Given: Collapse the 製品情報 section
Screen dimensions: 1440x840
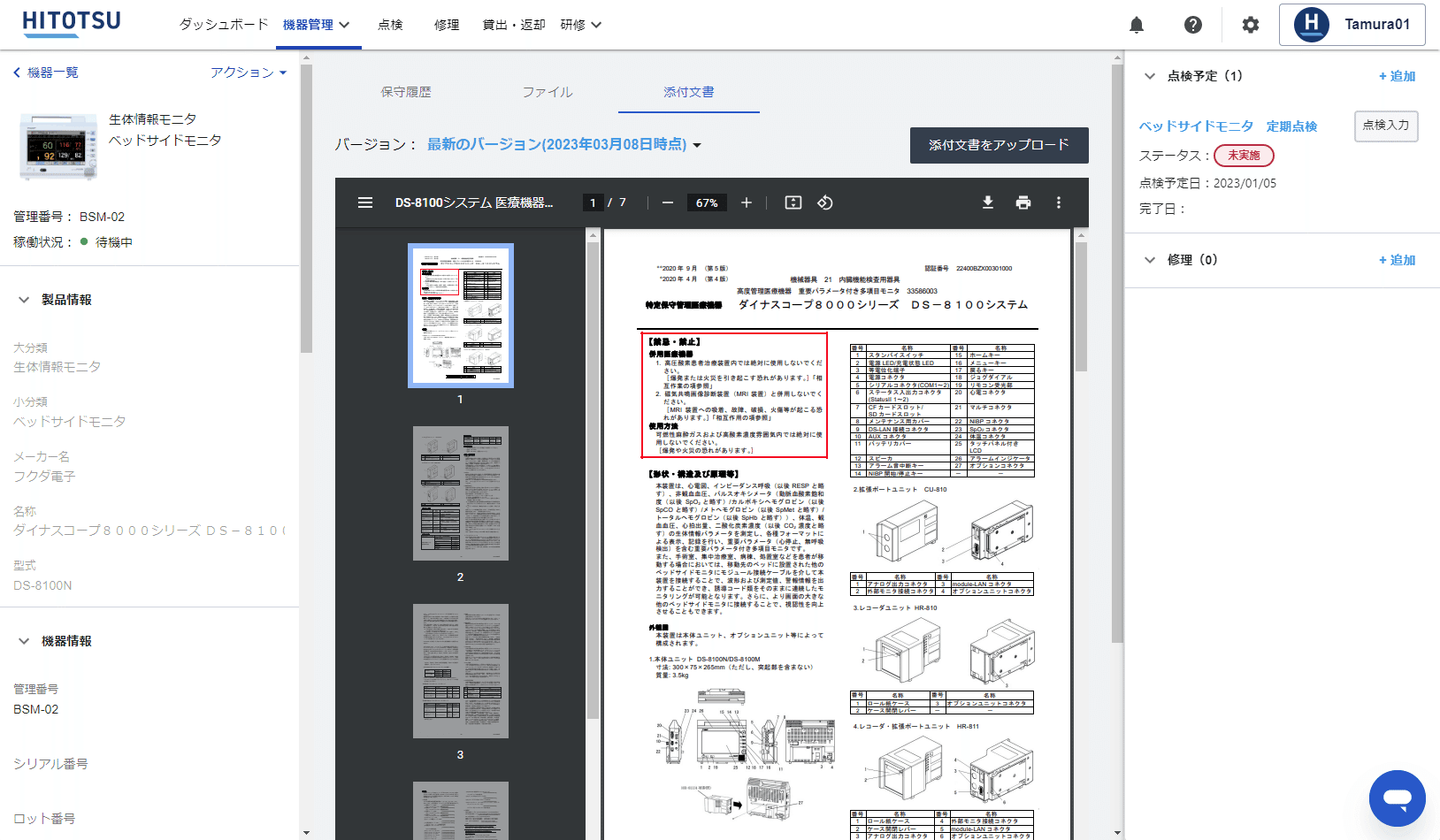Looking at the screenshot, I should point(24,299).
